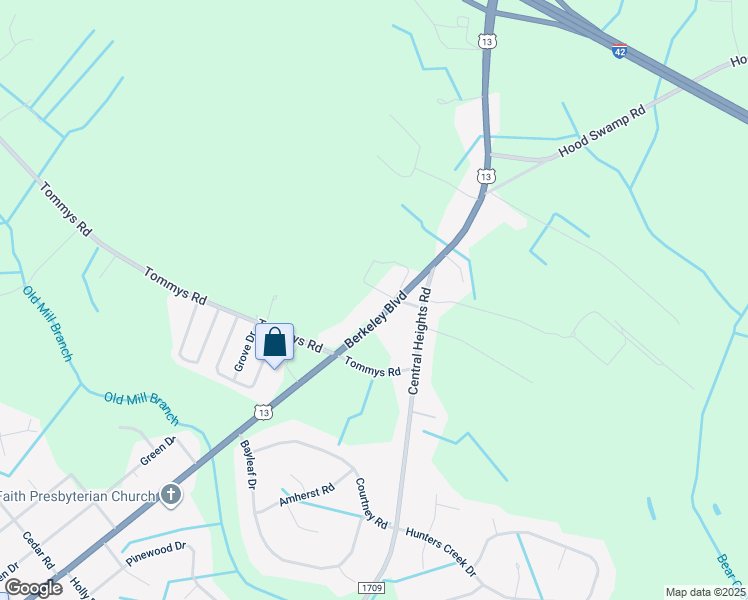This screenshot has height=600, width=748.
Task: Click Old Mill Branch label near Green Dr
Action: pos(141,408)
